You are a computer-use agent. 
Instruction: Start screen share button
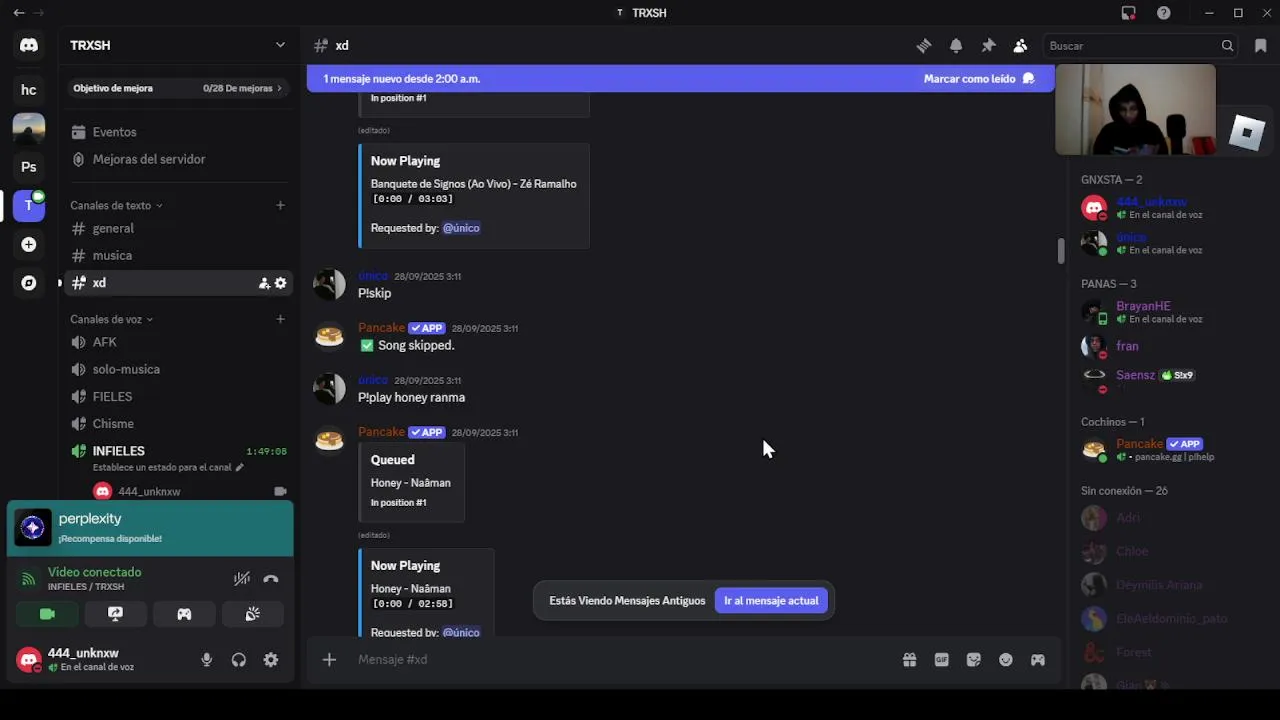point(116,614)
